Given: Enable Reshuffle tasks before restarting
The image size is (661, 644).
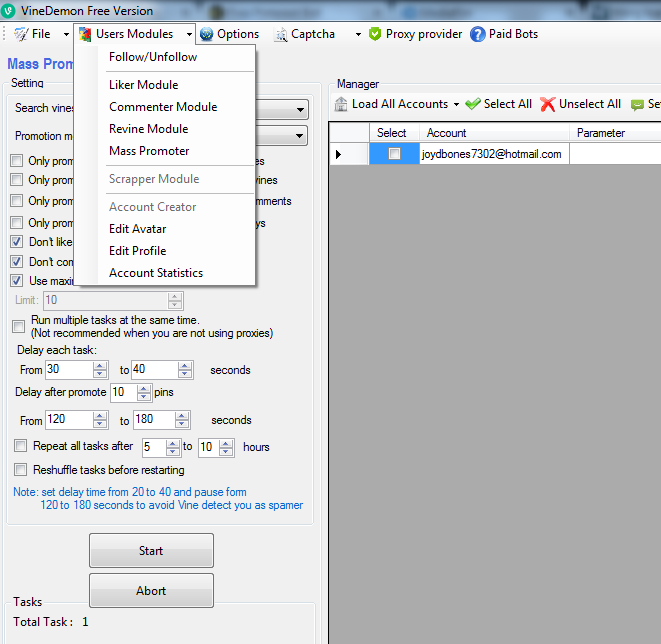Looking at the screenshot, I should click(20, 470).
